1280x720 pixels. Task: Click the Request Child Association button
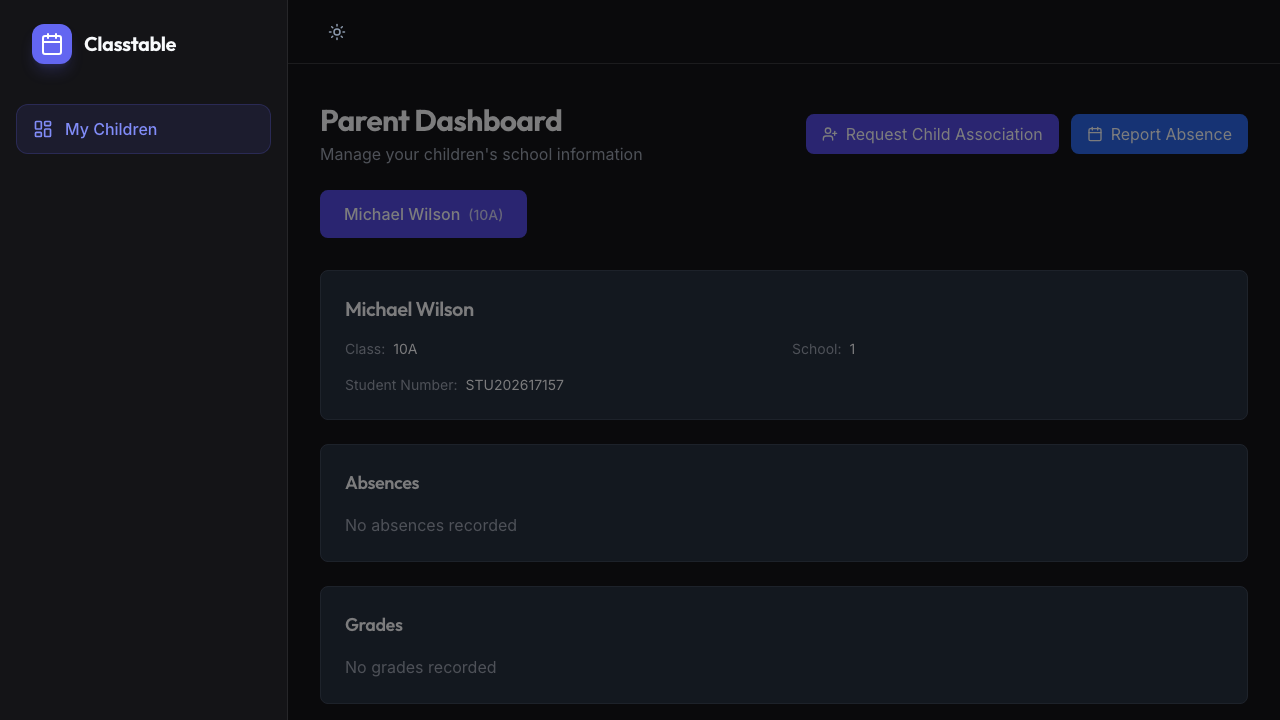932,133
